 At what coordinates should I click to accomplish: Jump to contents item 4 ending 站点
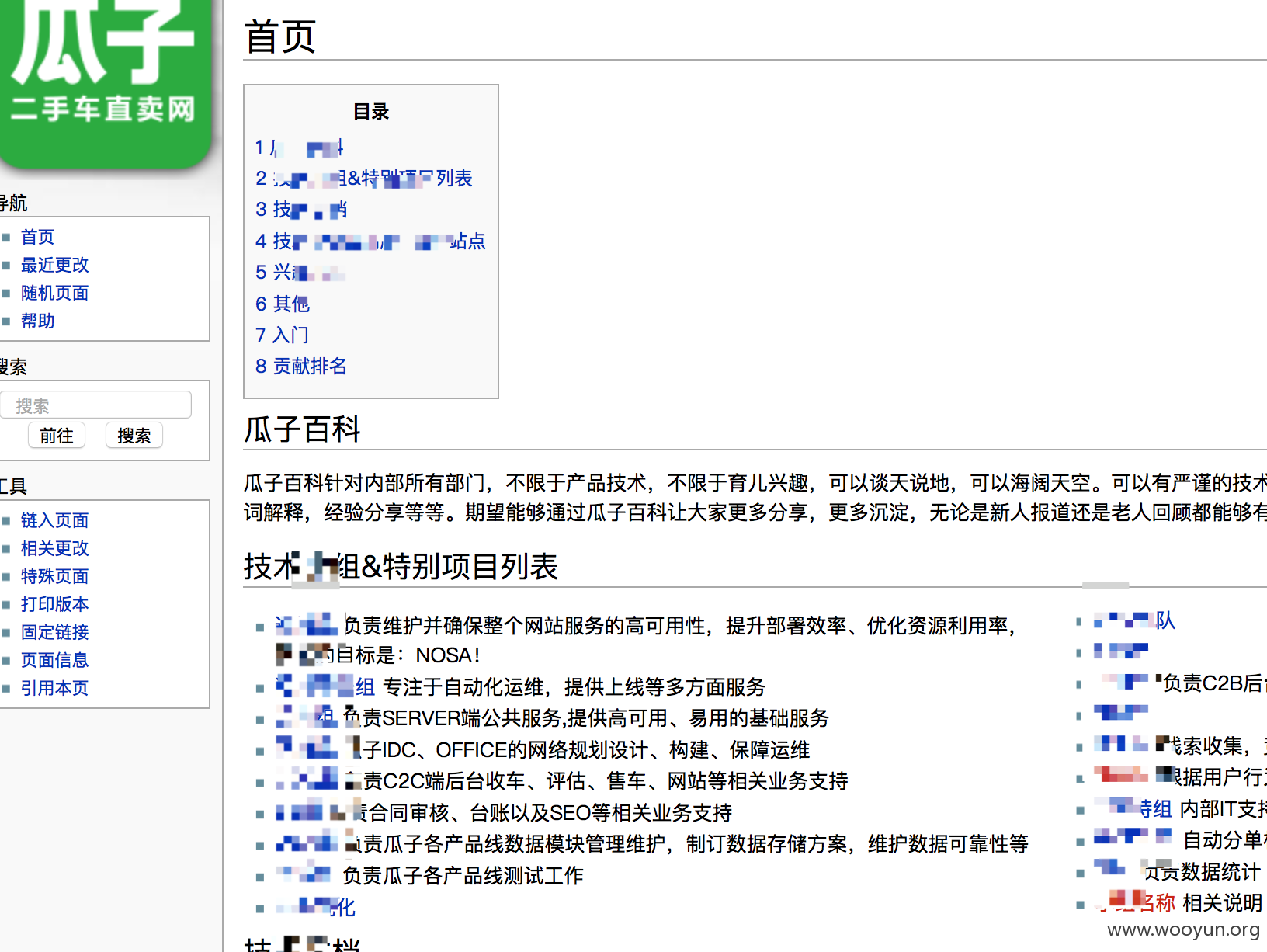pos(370,241)
